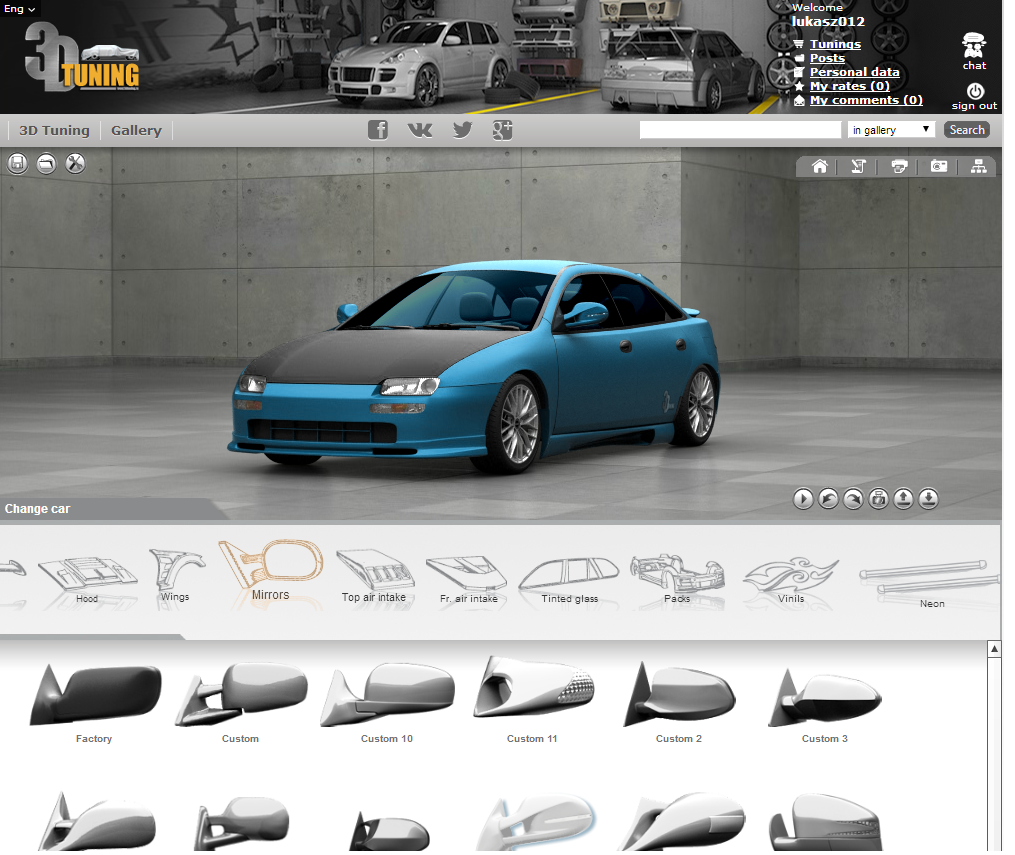
Task: Click the Search button
Action: pyautogui.click(x=966, y=130)
